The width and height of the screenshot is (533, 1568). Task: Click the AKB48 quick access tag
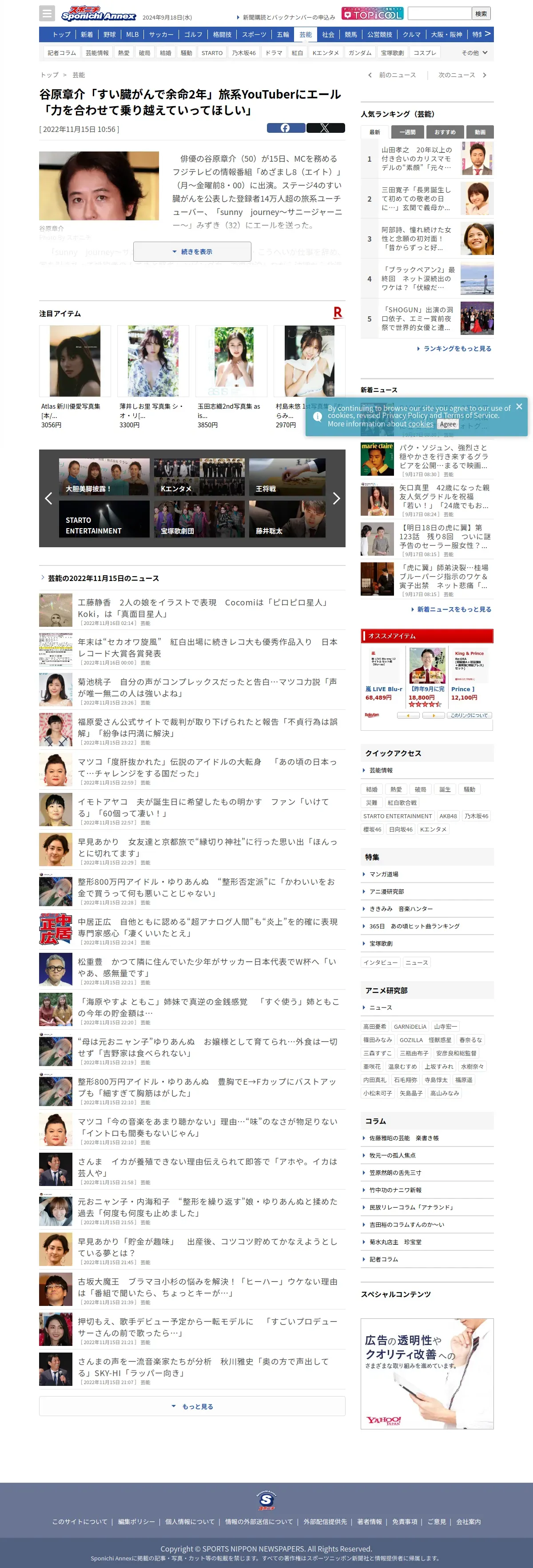coord(448,816)
